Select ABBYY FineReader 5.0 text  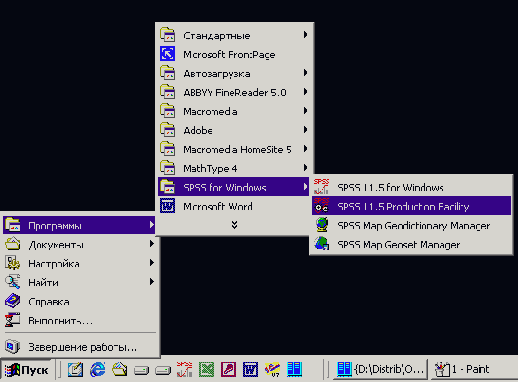(235, 92)
